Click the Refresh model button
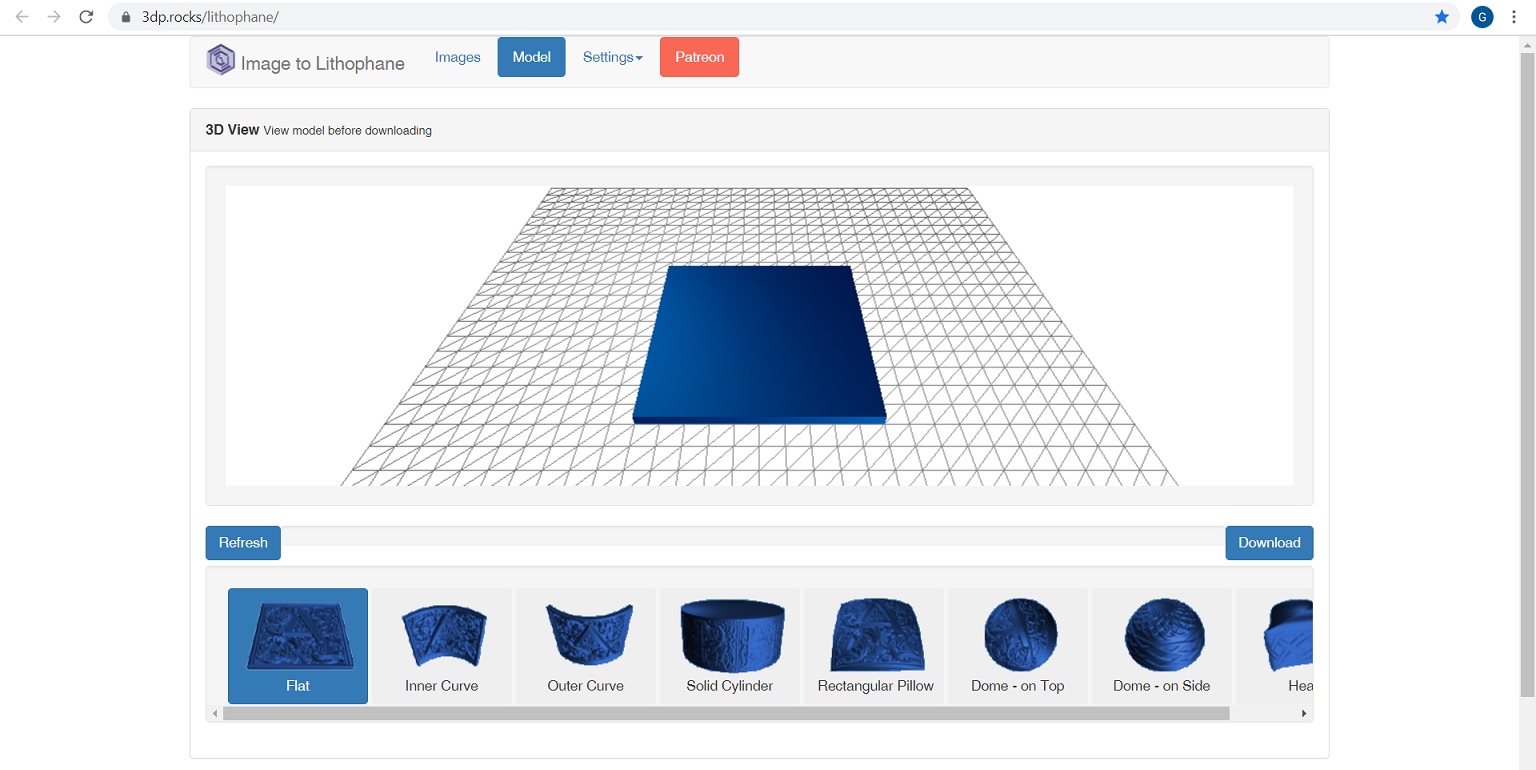 (x=243, y=543)
